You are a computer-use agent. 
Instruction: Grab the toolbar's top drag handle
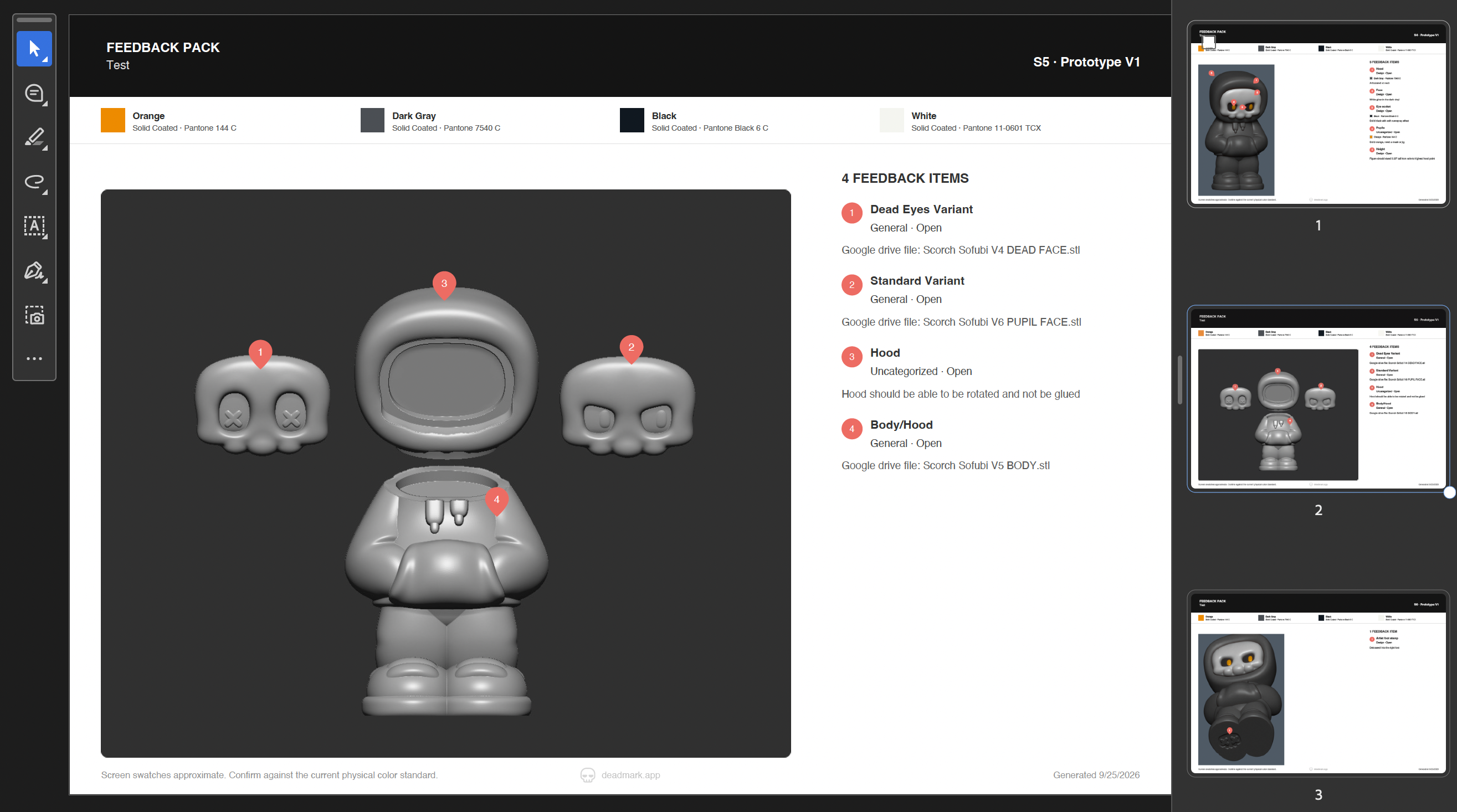pyautogui.click(x=34, y=20)
